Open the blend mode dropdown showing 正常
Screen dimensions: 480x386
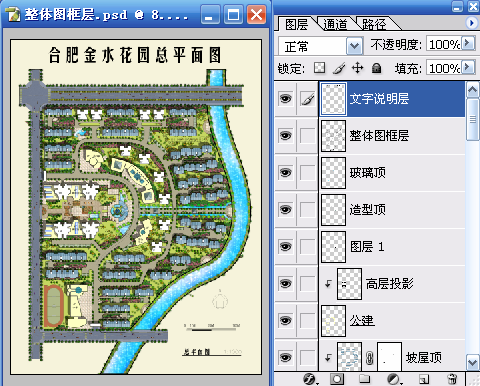[354, 46]
